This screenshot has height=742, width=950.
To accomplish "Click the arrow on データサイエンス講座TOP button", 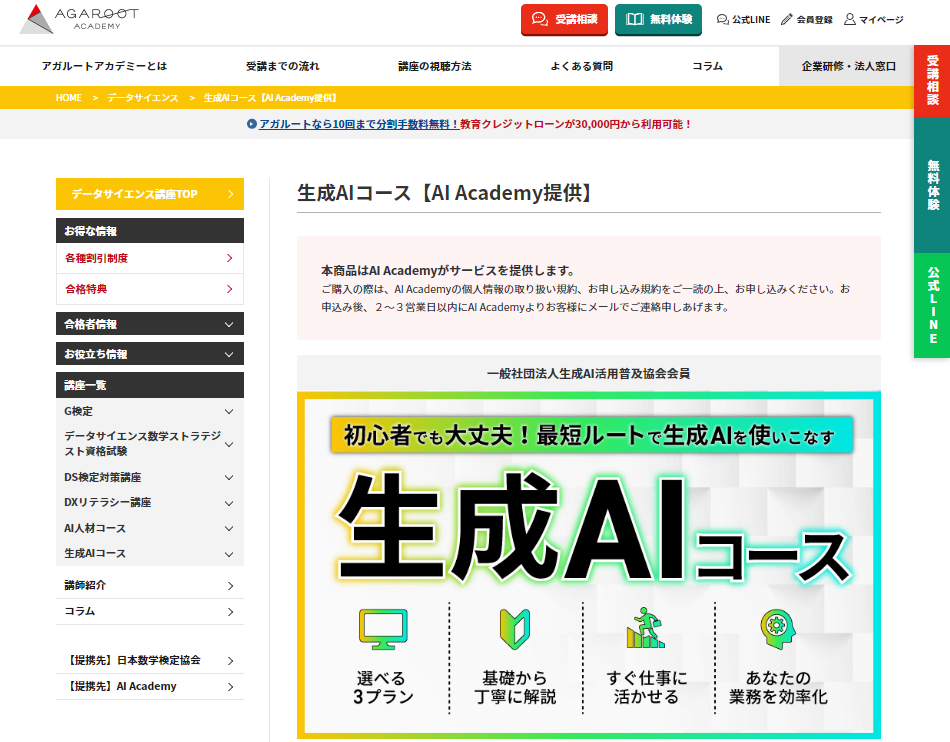I will (x=230, y=194).
